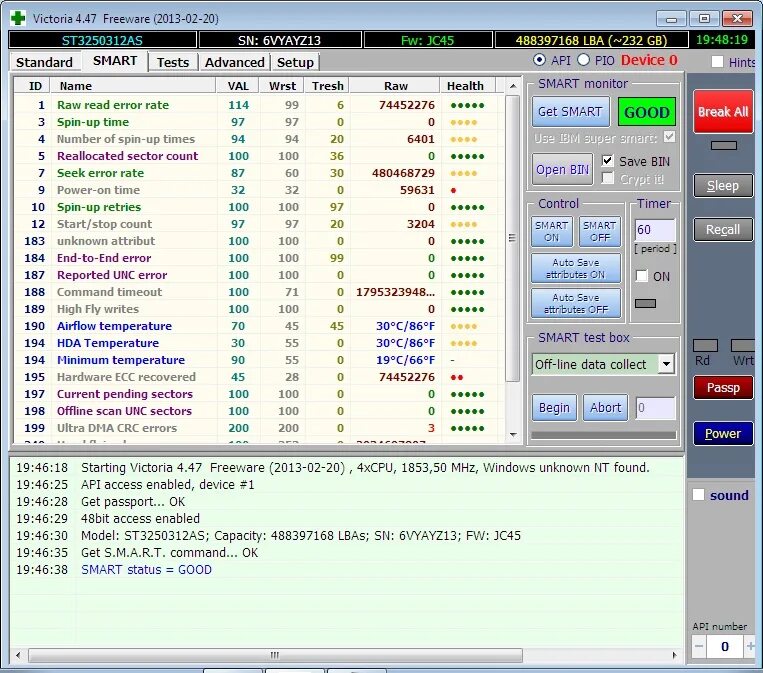Viewport: 763px width, 673px height.
Task: Click the Name column header
Action: coord(133,86)
